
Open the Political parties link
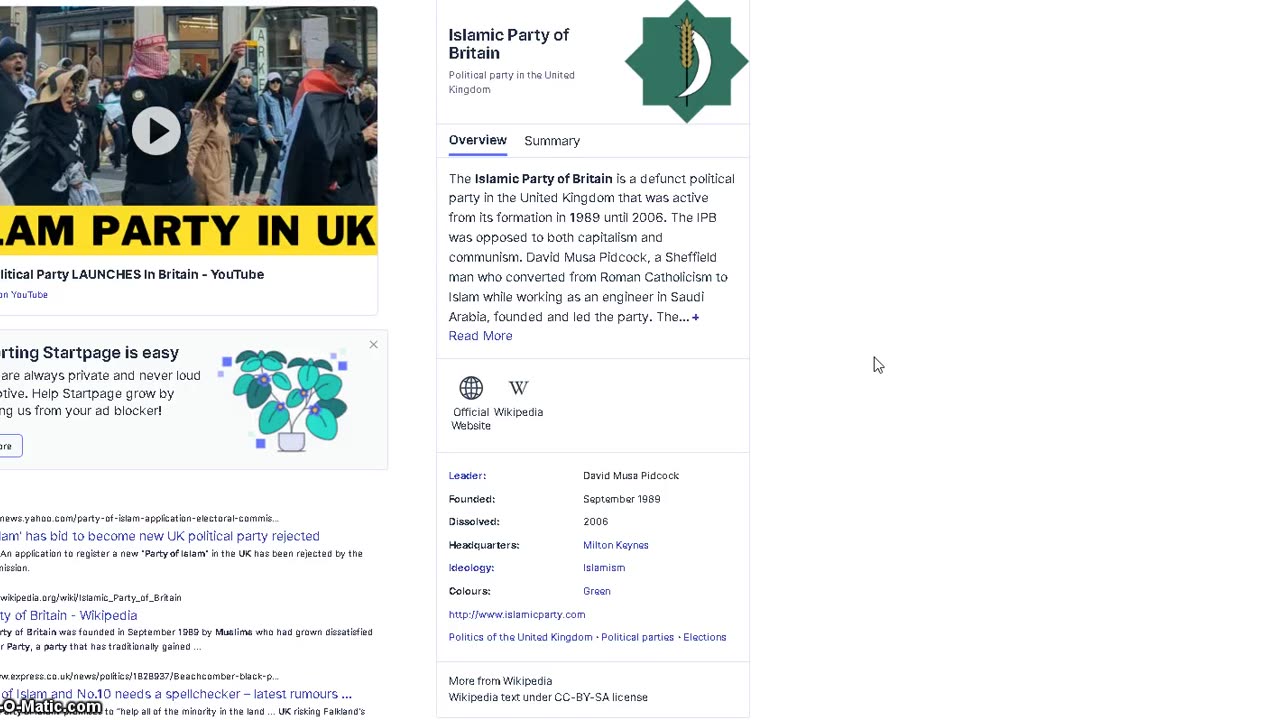pos(637,637)
